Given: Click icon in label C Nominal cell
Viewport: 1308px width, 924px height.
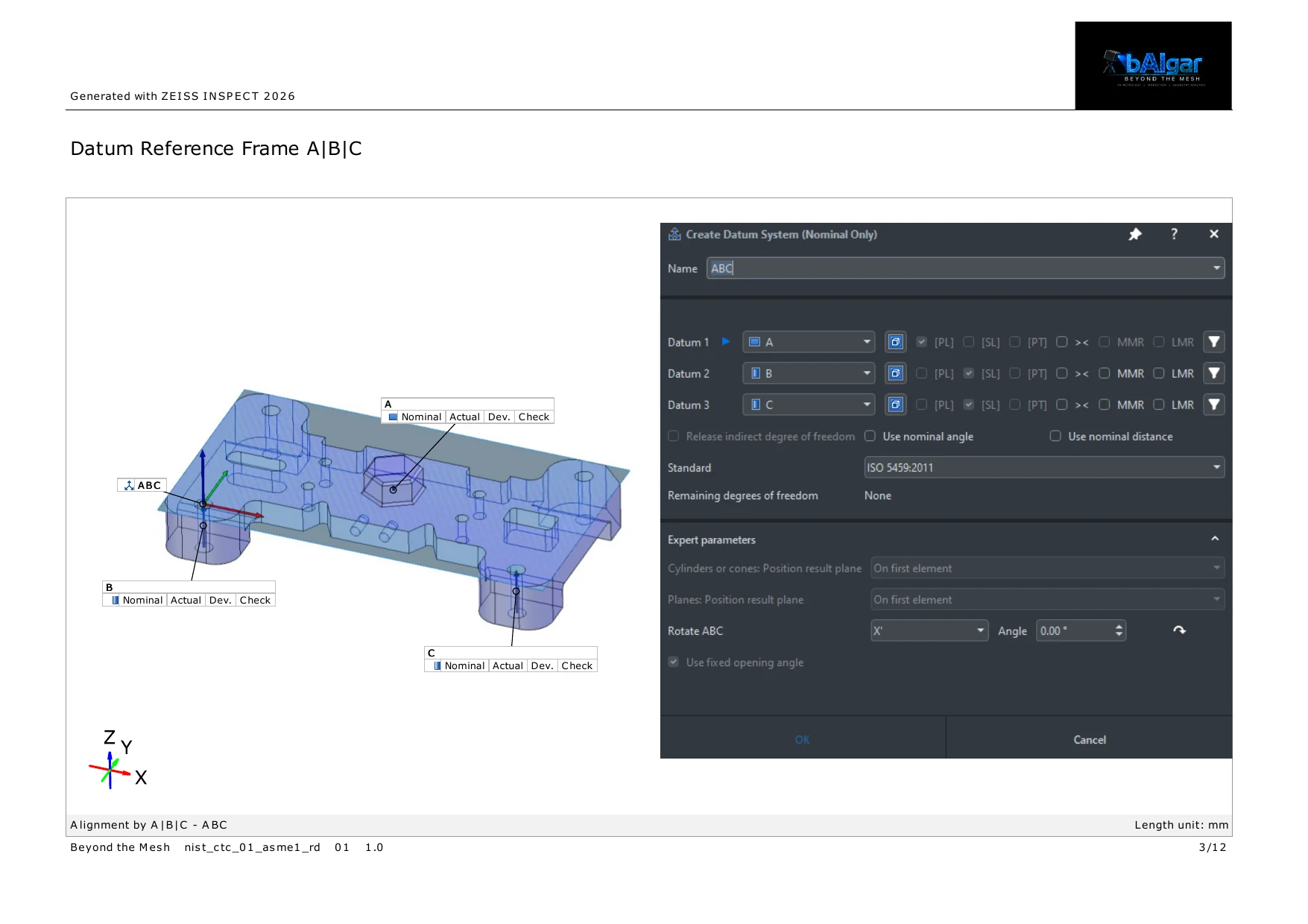Looking at the screenshot, I should point(437,666).
